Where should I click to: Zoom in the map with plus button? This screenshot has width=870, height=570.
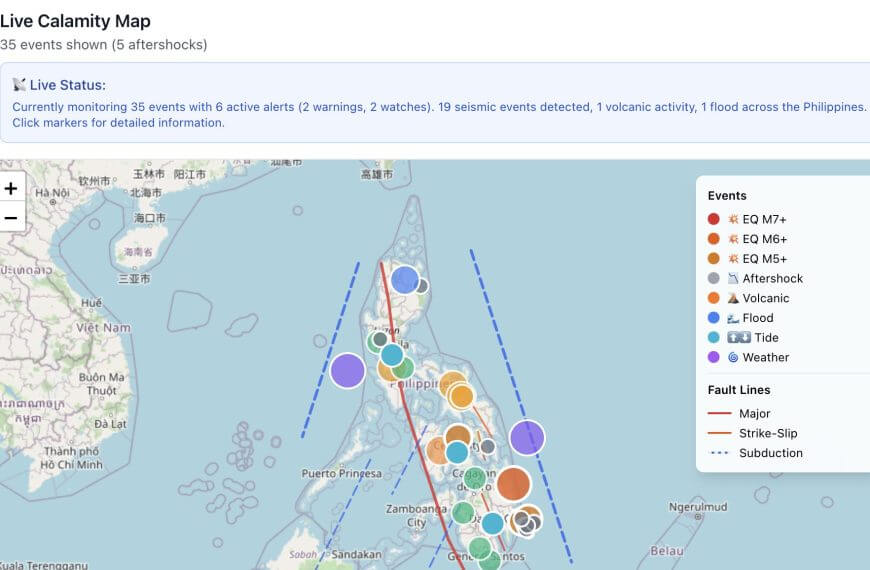click(x=11, y=189)
